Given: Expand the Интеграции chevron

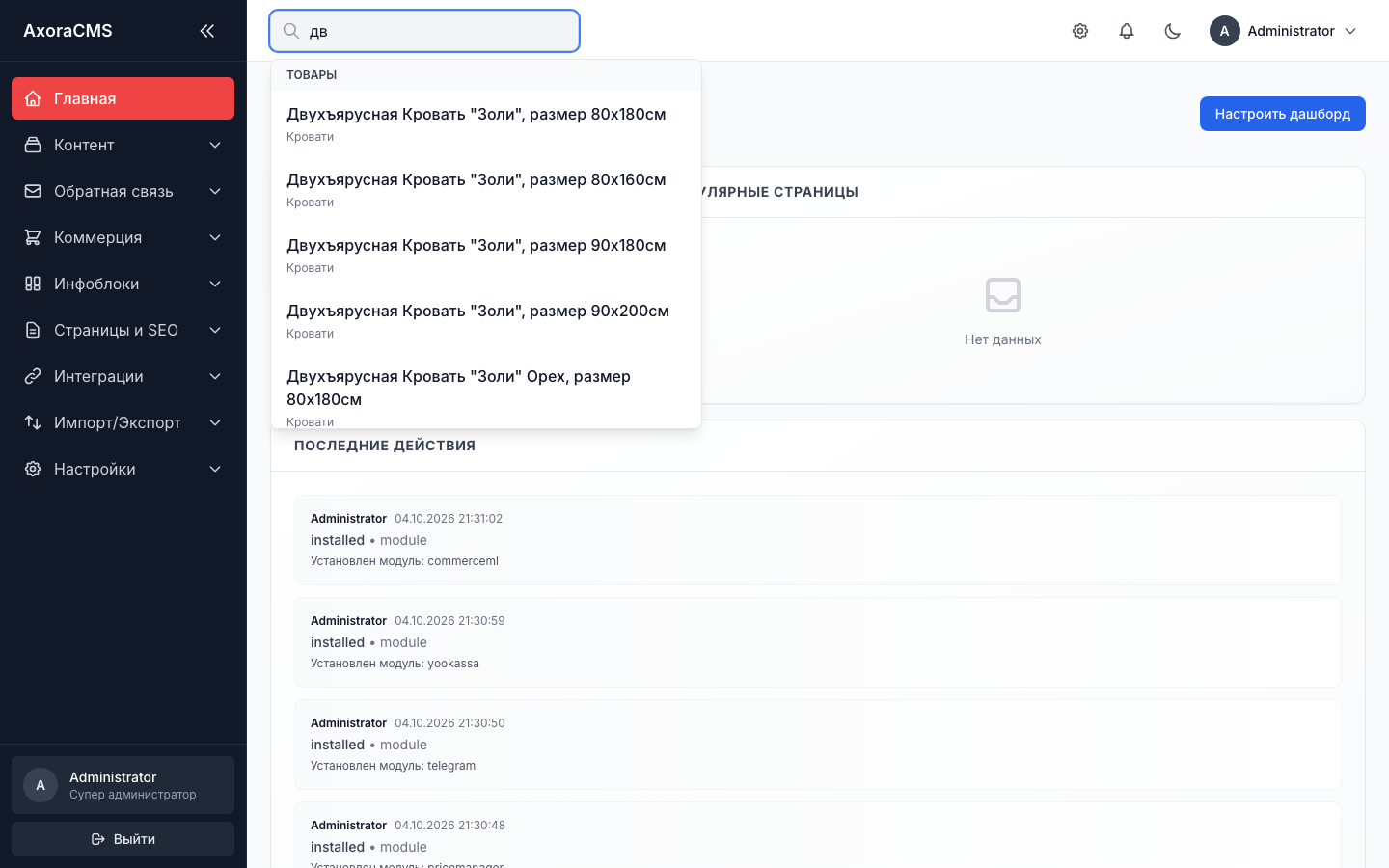Looking at the screenshot, I should click(215, 376).
